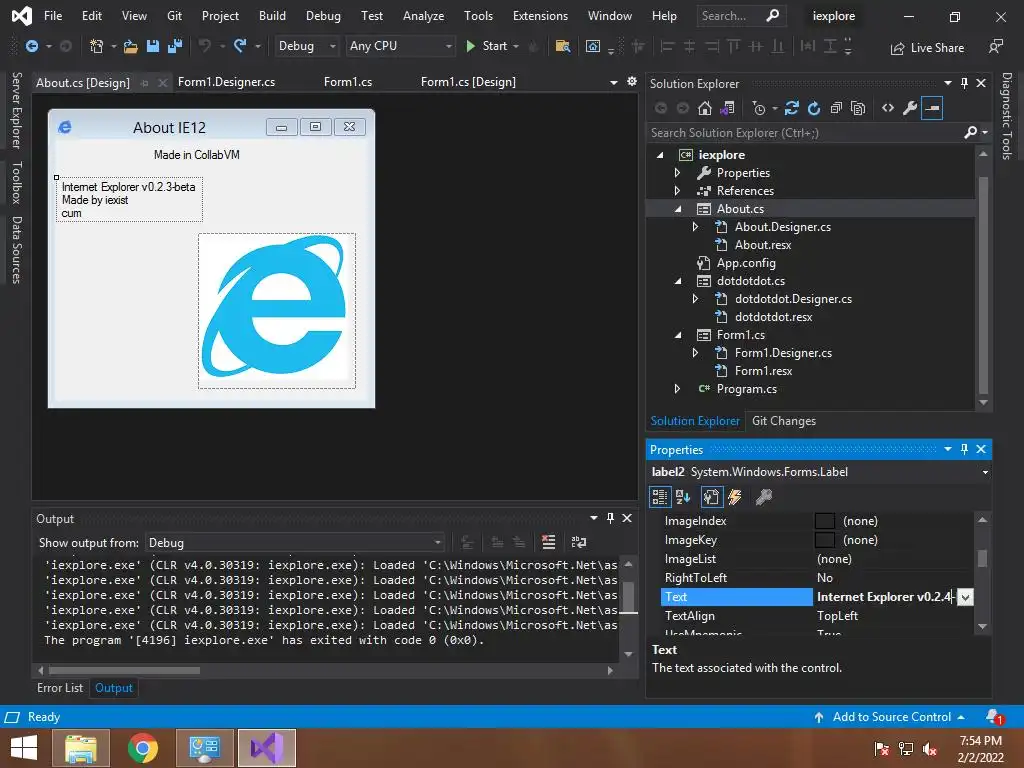This screenshot has width=1024, height=768.
Task: Expand the Form1.Designer.cs node
Action: click(696, 353)
